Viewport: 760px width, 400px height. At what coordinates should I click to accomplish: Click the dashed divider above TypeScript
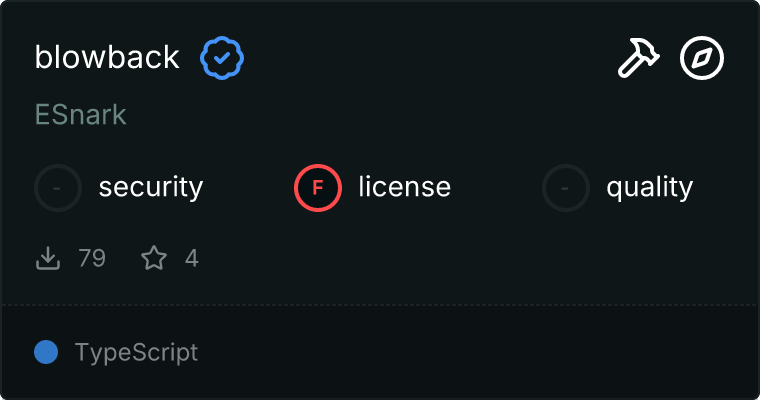pos(380,305)
